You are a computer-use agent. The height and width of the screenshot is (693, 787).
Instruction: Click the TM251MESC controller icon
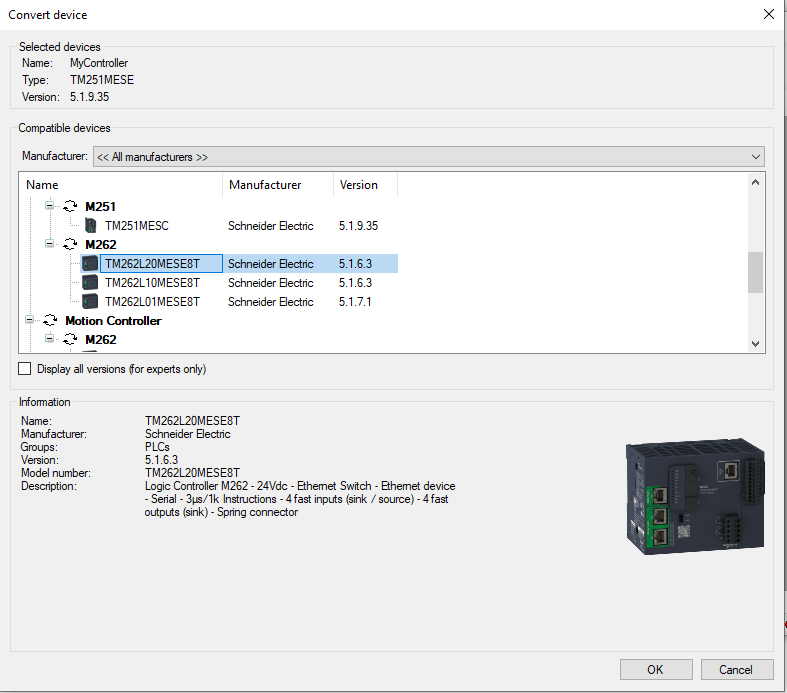(x=90, y=226)
